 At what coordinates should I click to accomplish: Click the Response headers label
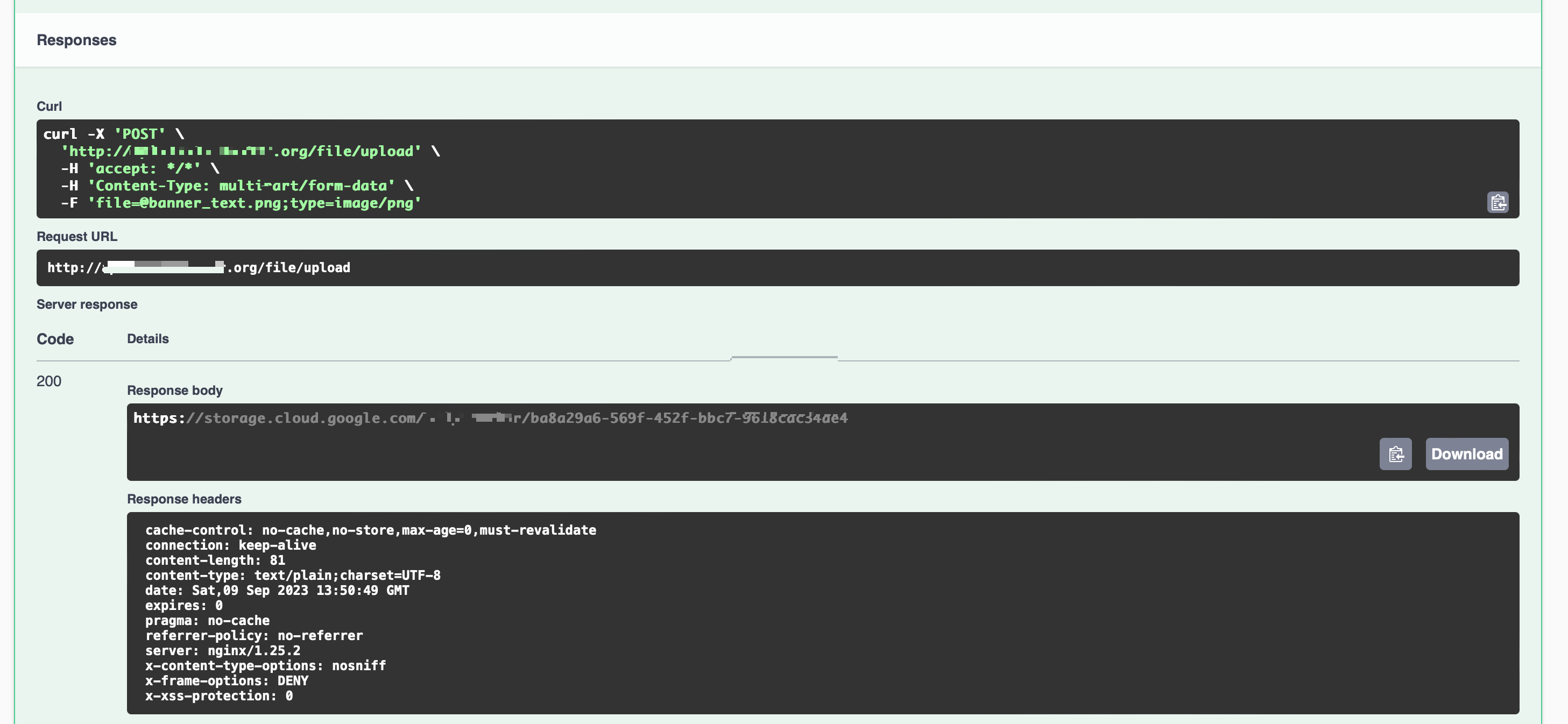point(184,499)
